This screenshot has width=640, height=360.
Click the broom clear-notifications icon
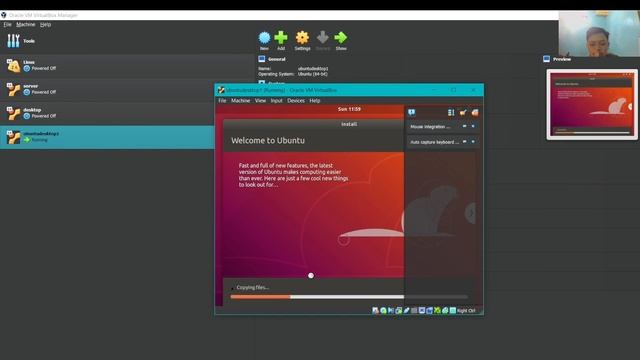(463, 112)
